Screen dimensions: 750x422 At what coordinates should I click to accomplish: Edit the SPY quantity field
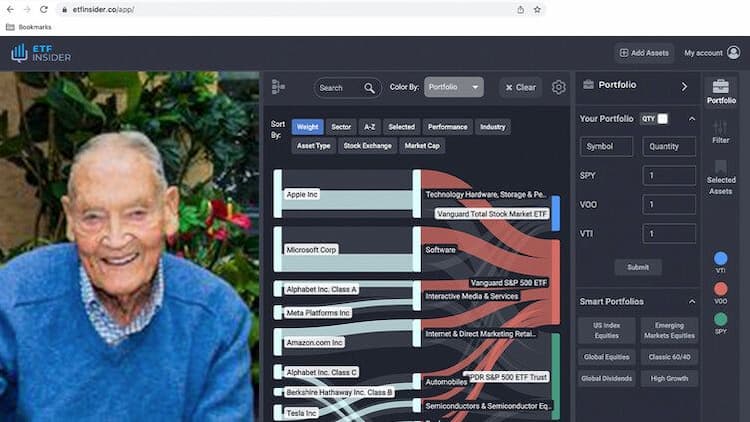pyautogui.click(x=669, y=176)
